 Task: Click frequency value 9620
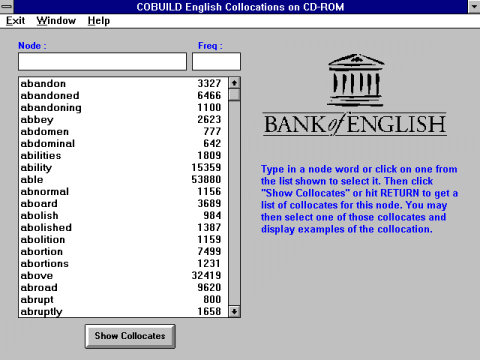[x=209, y=287]
